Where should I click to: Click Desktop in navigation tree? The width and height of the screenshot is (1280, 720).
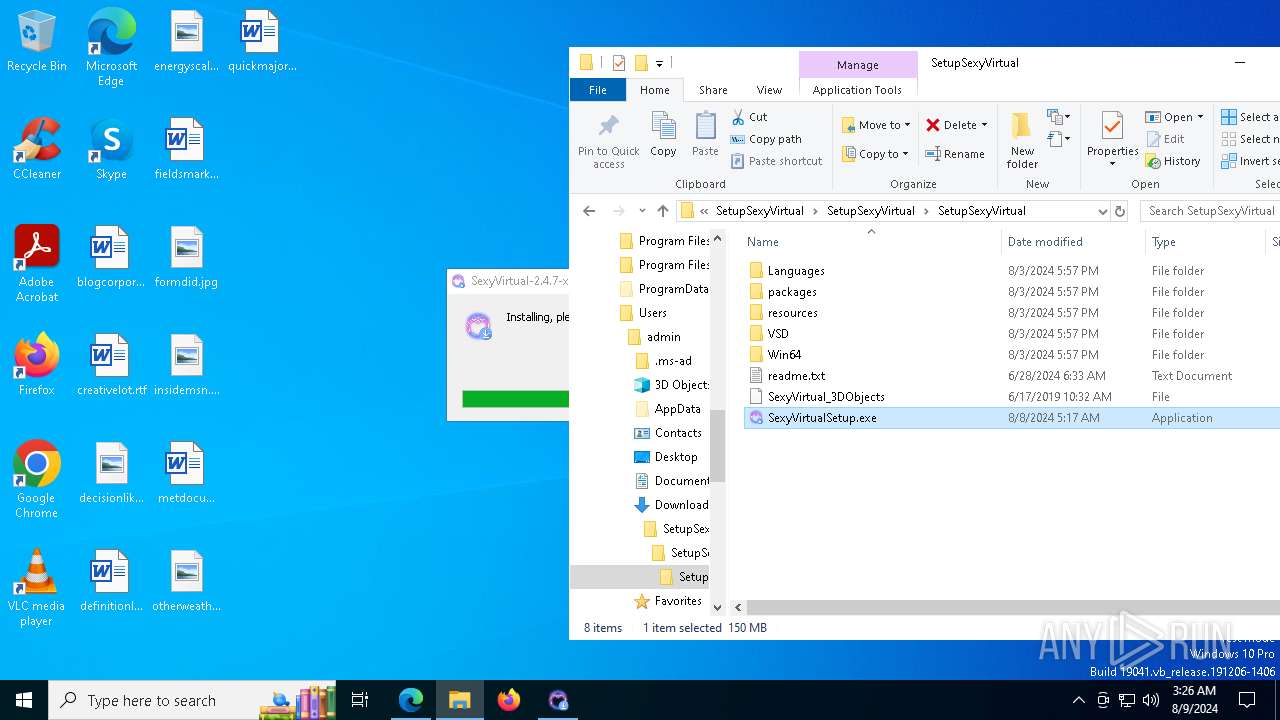coord(676,457)
